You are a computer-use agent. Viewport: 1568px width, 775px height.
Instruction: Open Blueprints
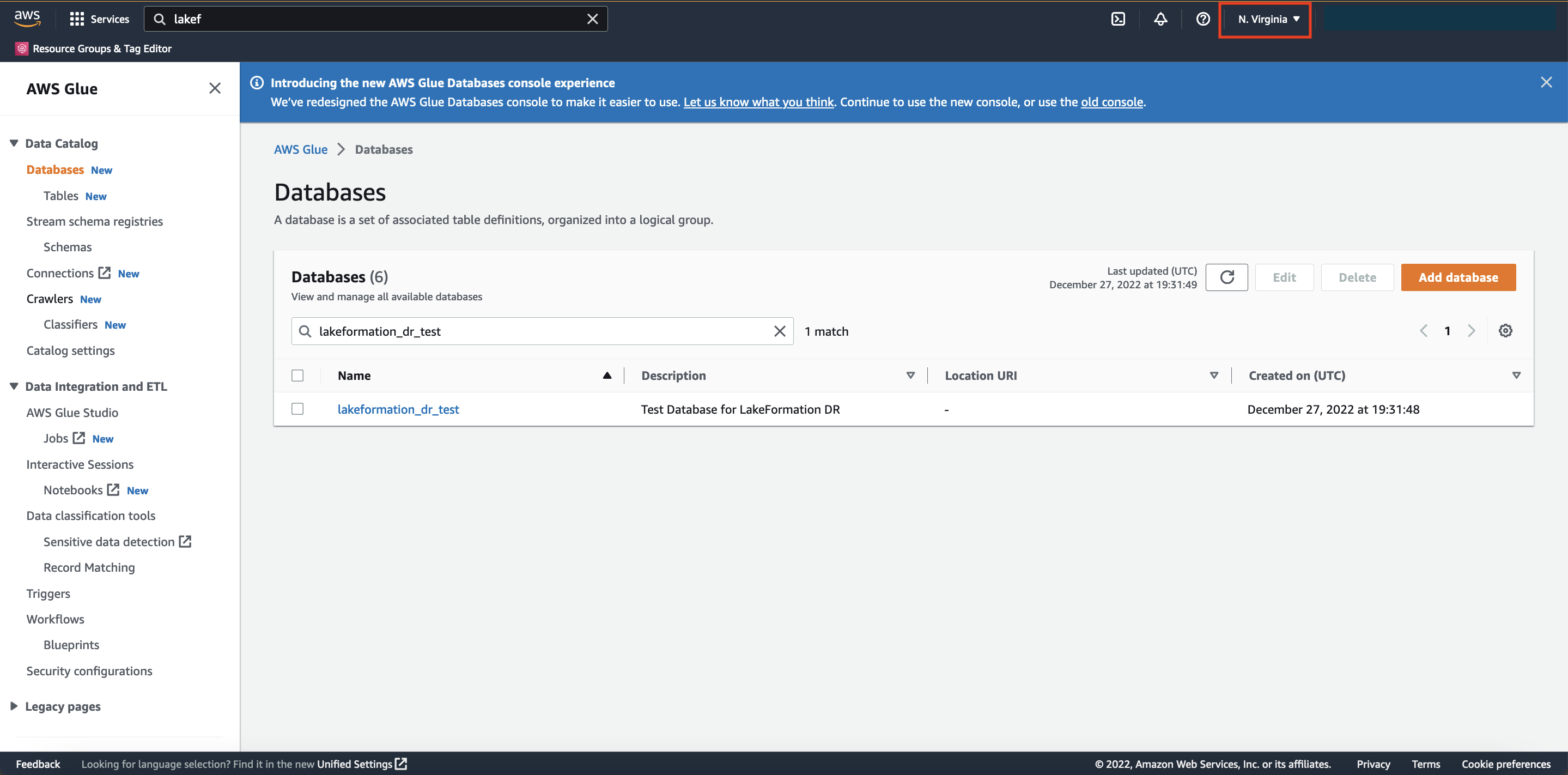point(71,645)
